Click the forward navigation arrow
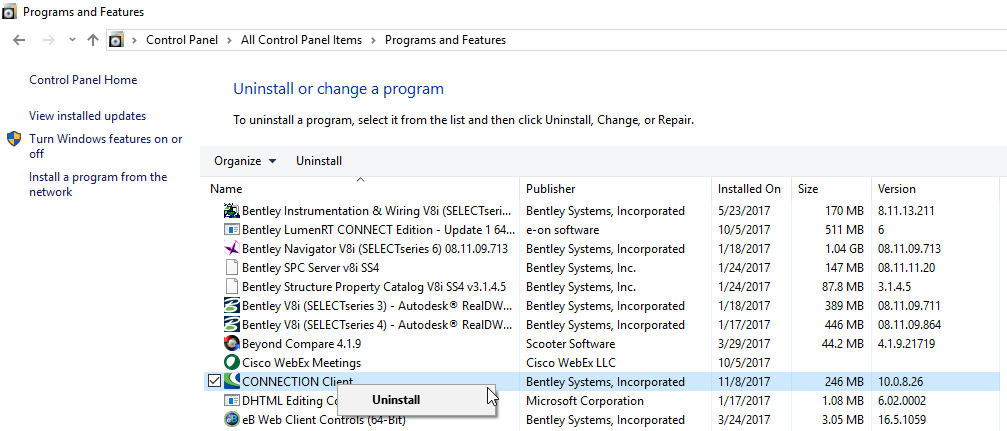The image size is (1007, 431). coord(49,40)
